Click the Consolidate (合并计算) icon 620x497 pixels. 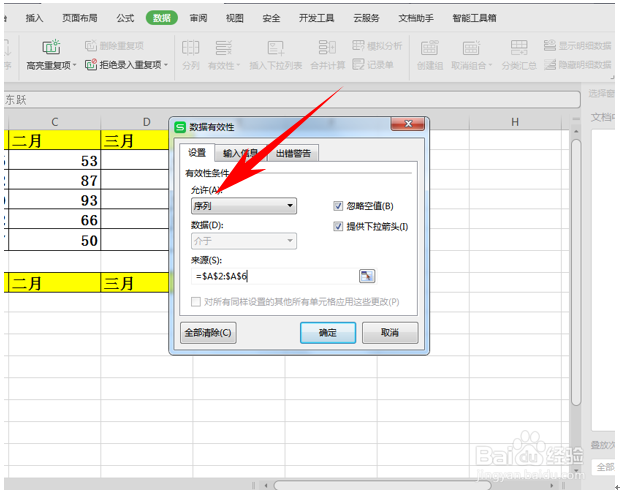pyautogui.click(x=327, y=47)
